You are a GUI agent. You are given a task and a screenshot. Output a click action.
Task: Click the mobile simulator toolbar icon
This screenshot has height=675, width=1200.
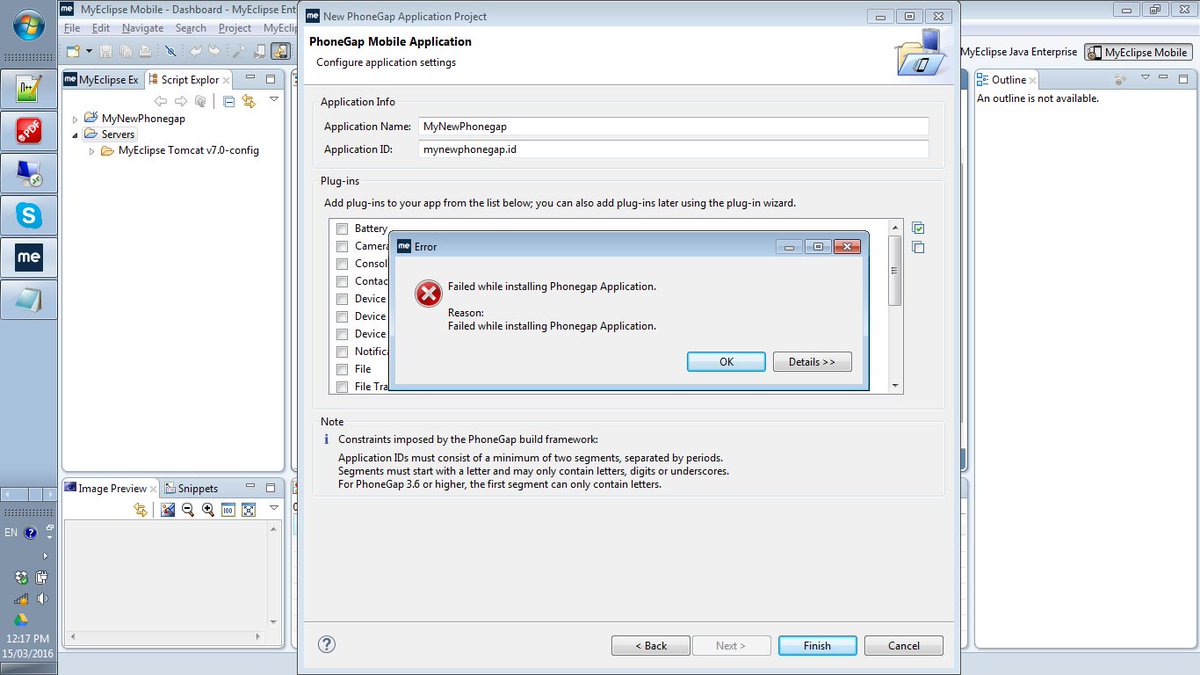[x=259, y=51]
